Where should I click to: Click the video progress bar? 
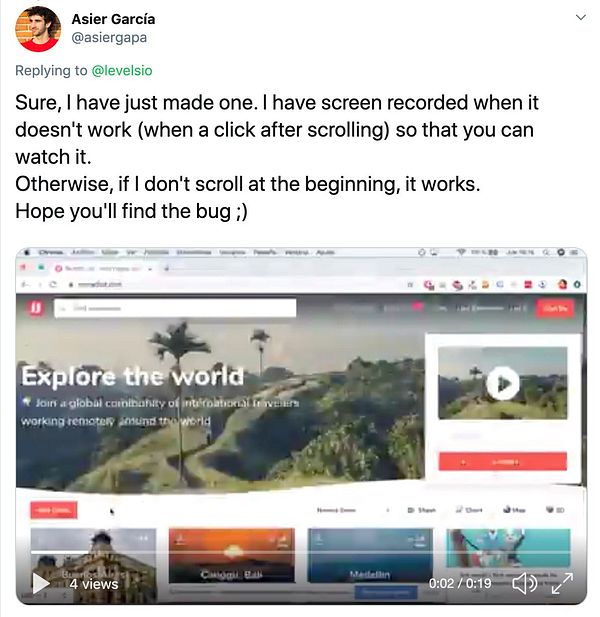coord(300,553)
